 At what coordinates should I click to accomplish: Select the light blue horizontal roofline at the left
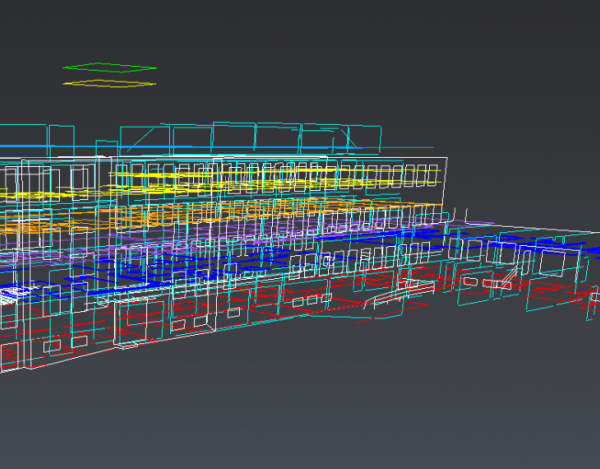coord(40,148)
